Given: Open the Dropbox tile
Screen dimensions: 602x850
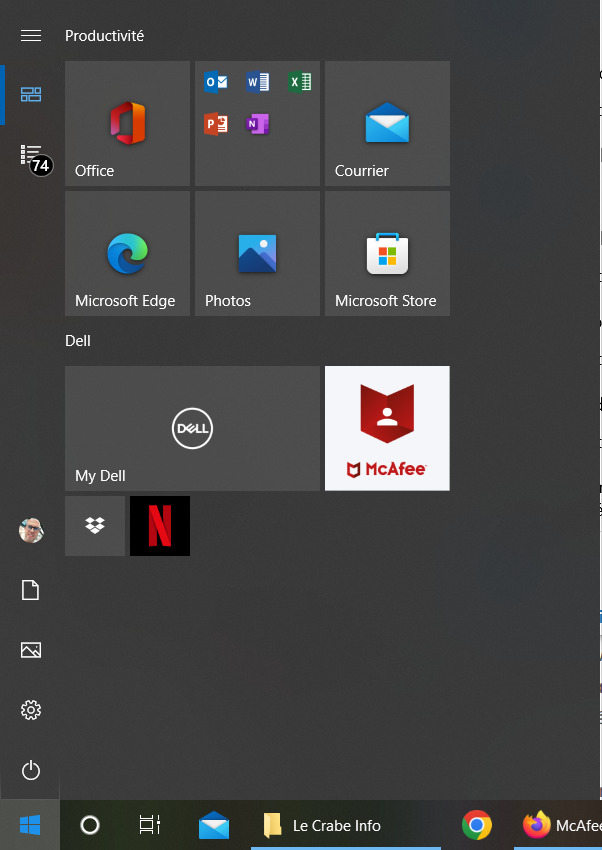Looking at the screenshot, I should point(95,526).
